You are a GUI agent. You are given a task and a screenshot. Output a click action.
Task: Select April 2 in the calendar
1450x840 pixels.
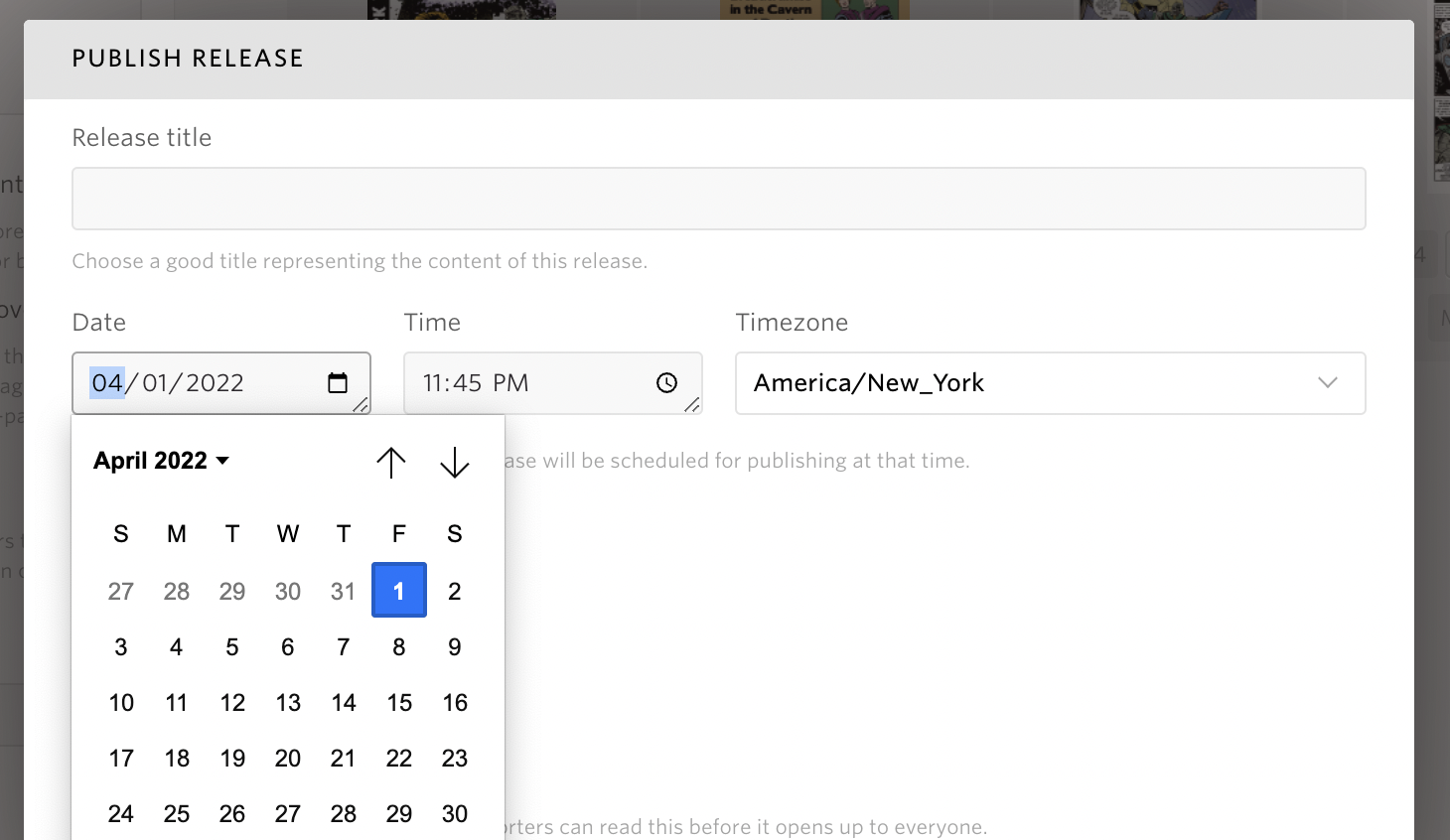(455, 591)
